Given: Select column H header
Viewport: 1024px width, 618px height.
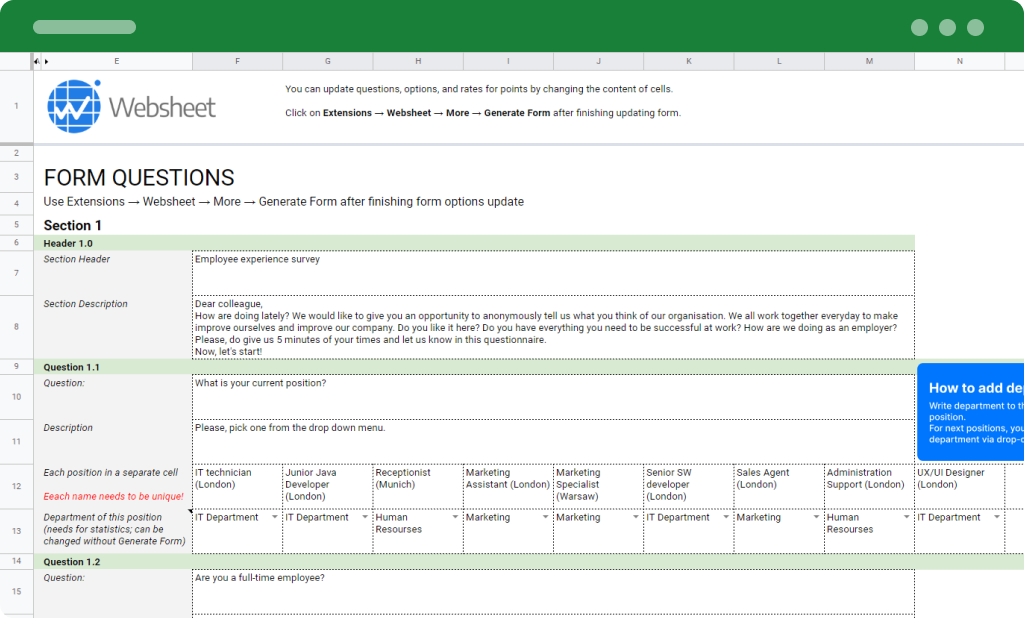Looking at the screenshot, I should point(418,61).
